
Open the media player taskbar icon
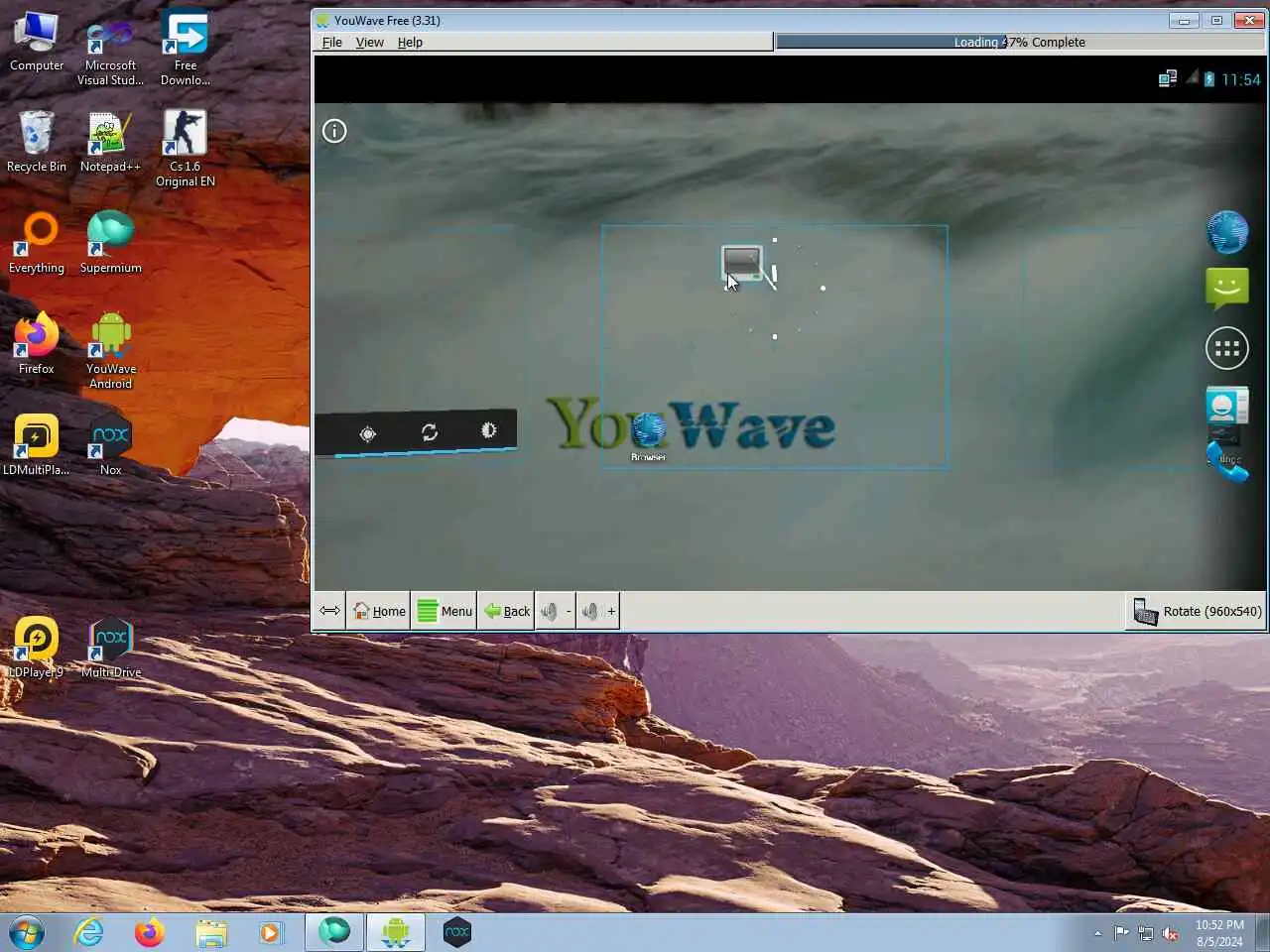coord(269,932)
